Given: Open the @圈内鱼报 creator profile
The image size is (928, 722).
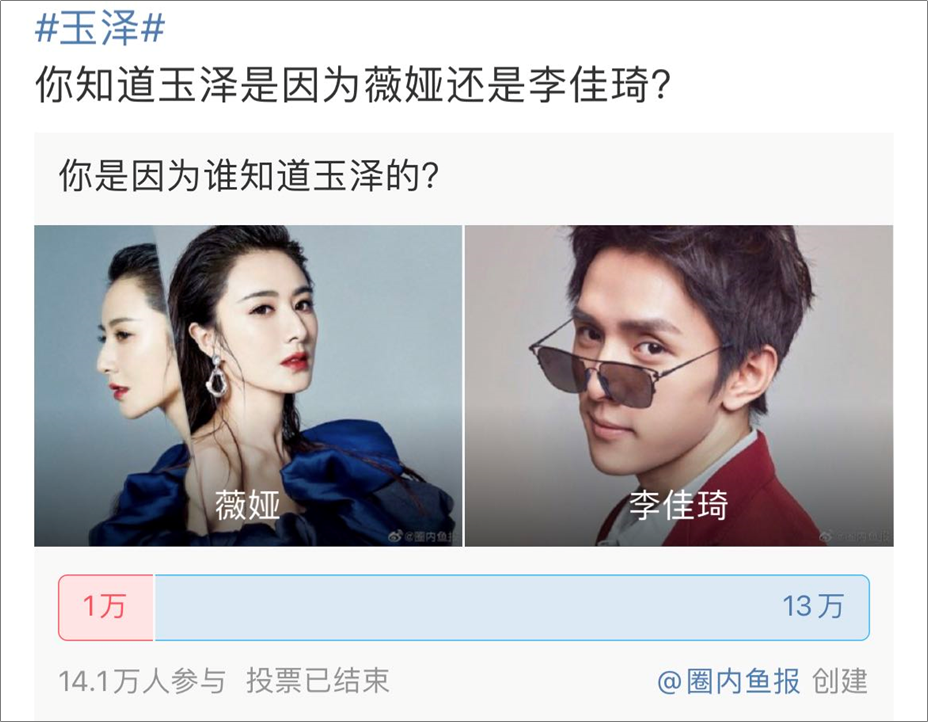Looking at the screenshot, I should [x=728, y=681].
